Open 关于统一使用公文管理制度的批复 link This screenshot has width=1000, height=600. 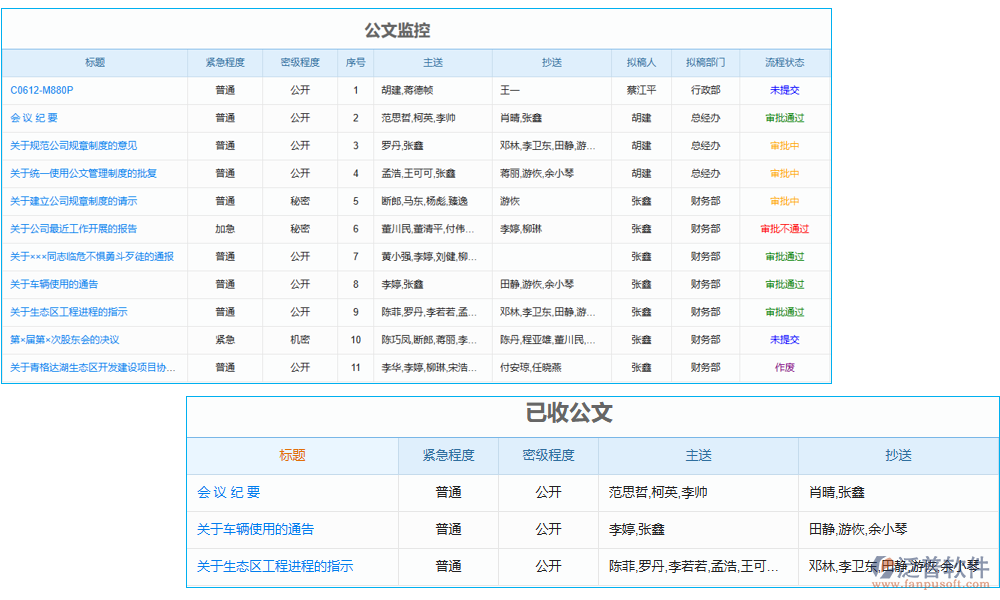click(x=83, y=173)
